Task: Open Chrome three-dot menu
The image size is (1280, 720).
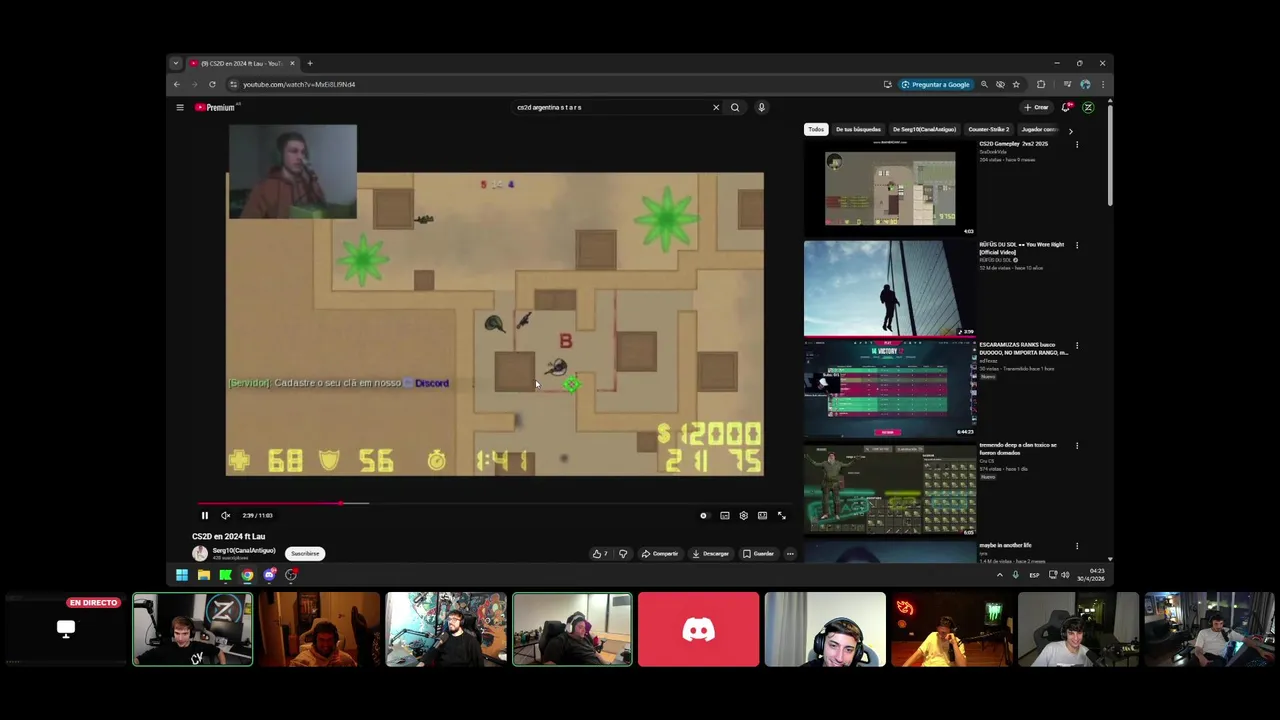Action: point(1103,84)
